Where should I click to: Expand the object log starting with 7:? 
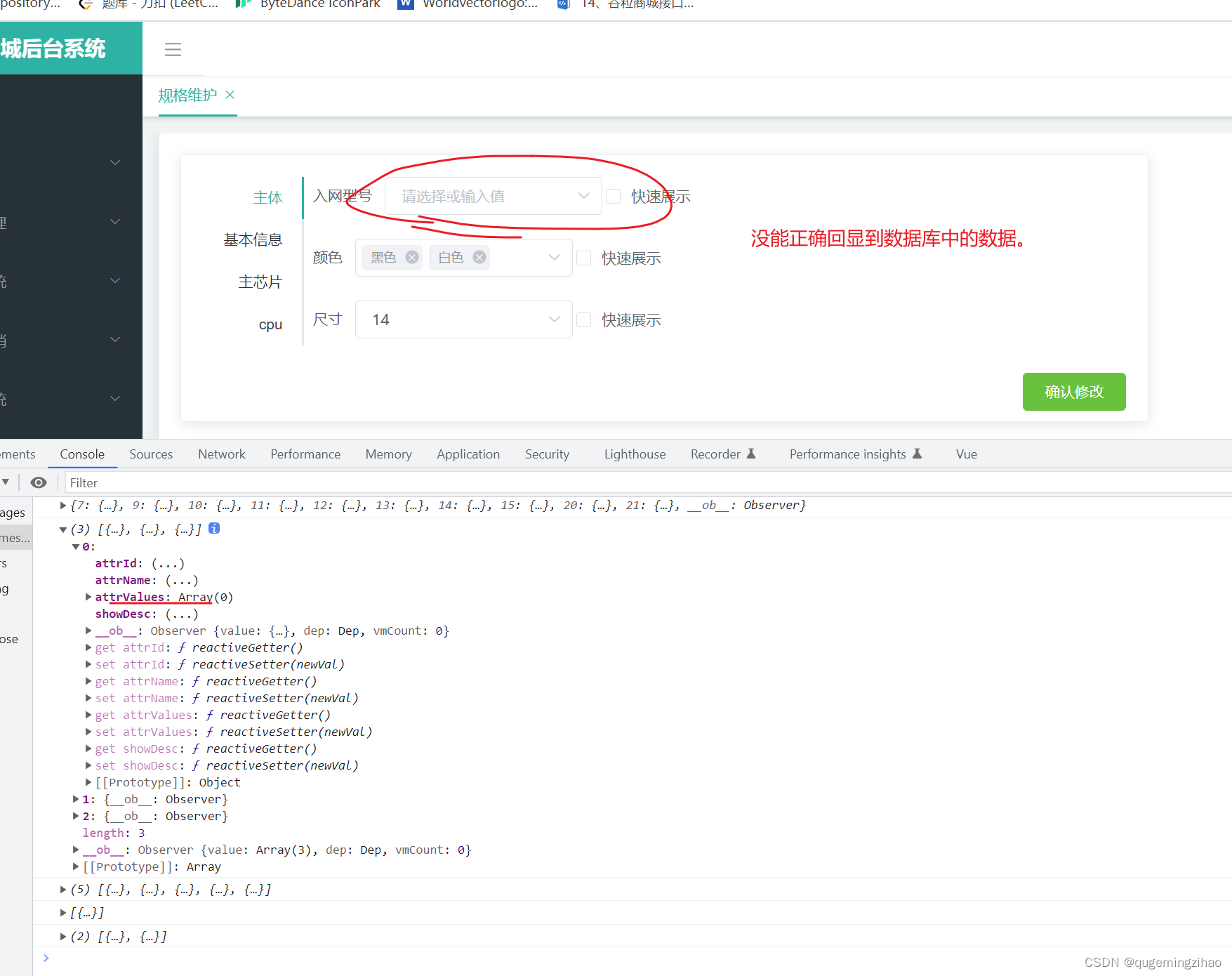click(63, 506)
